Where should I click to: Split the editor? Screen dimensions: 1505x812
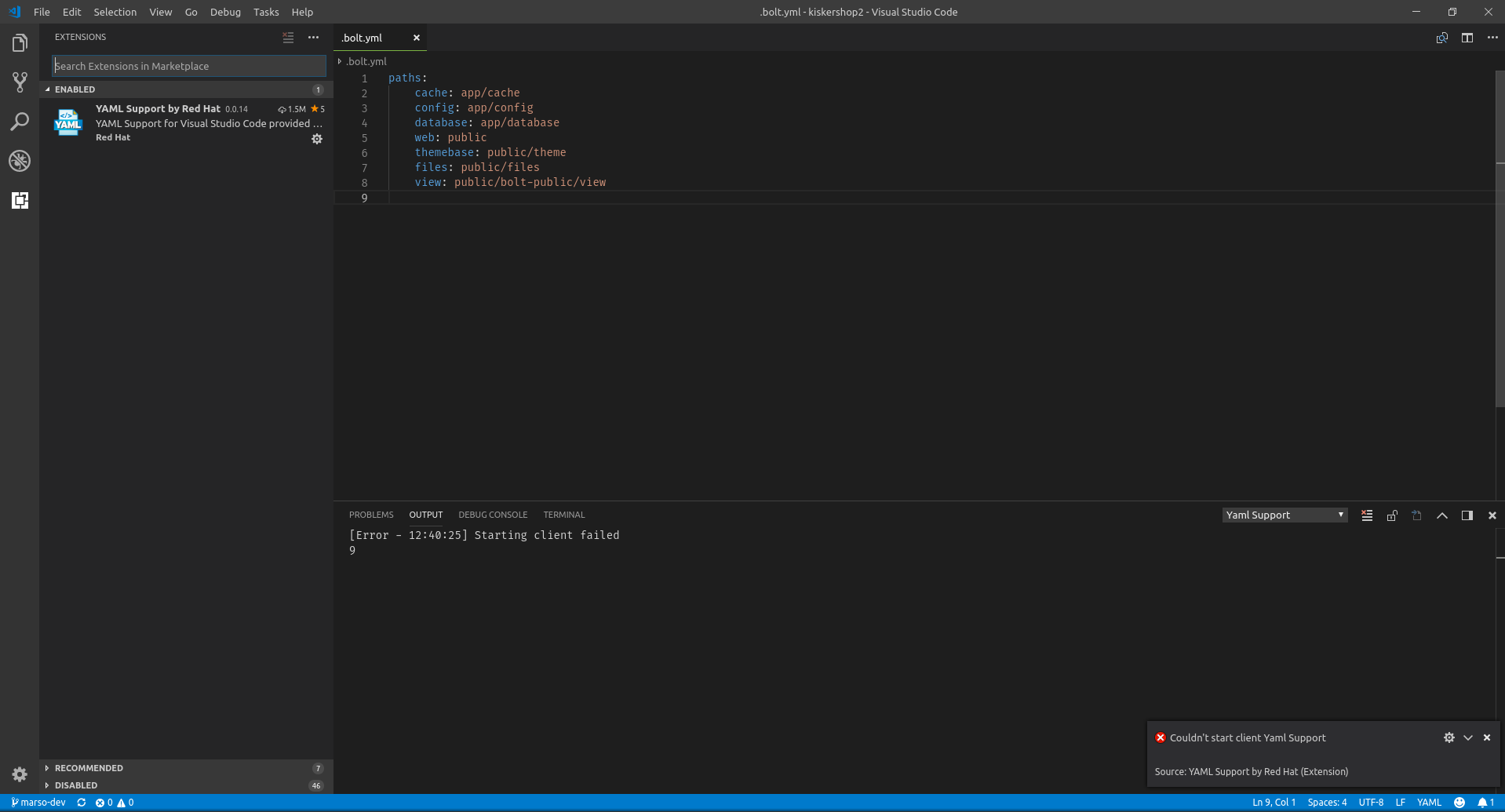click(1467, 38)
